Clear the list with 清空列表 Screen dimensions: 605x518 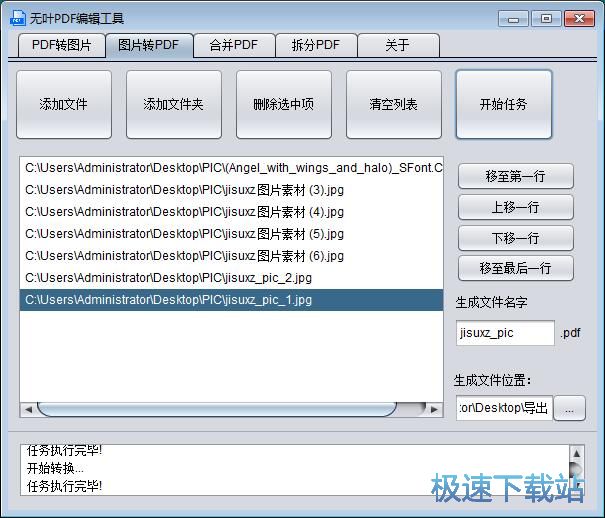tap(394, 104)
